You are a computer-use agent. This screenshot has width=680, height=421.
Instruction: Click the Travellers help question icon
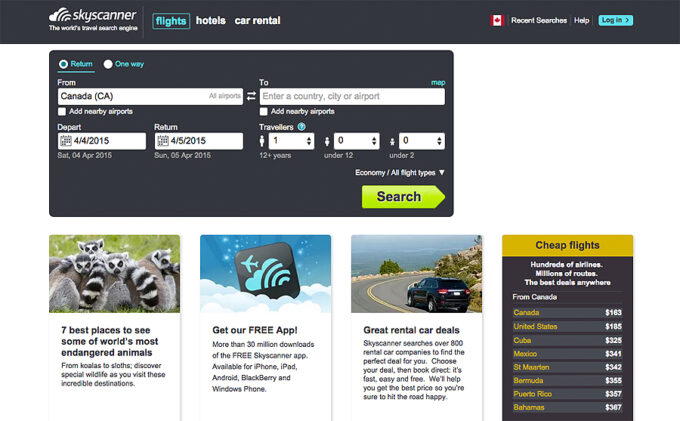301,127
